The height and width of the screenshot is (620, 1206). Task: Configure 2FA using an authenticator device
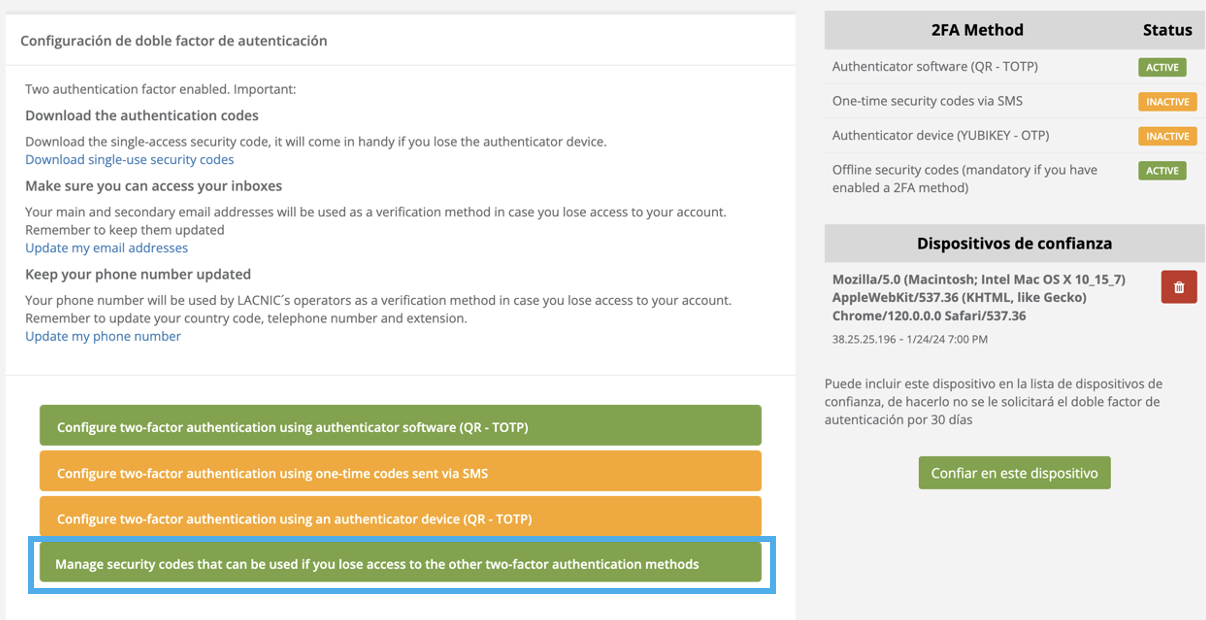pyautogui.click(x=400, y=518)
